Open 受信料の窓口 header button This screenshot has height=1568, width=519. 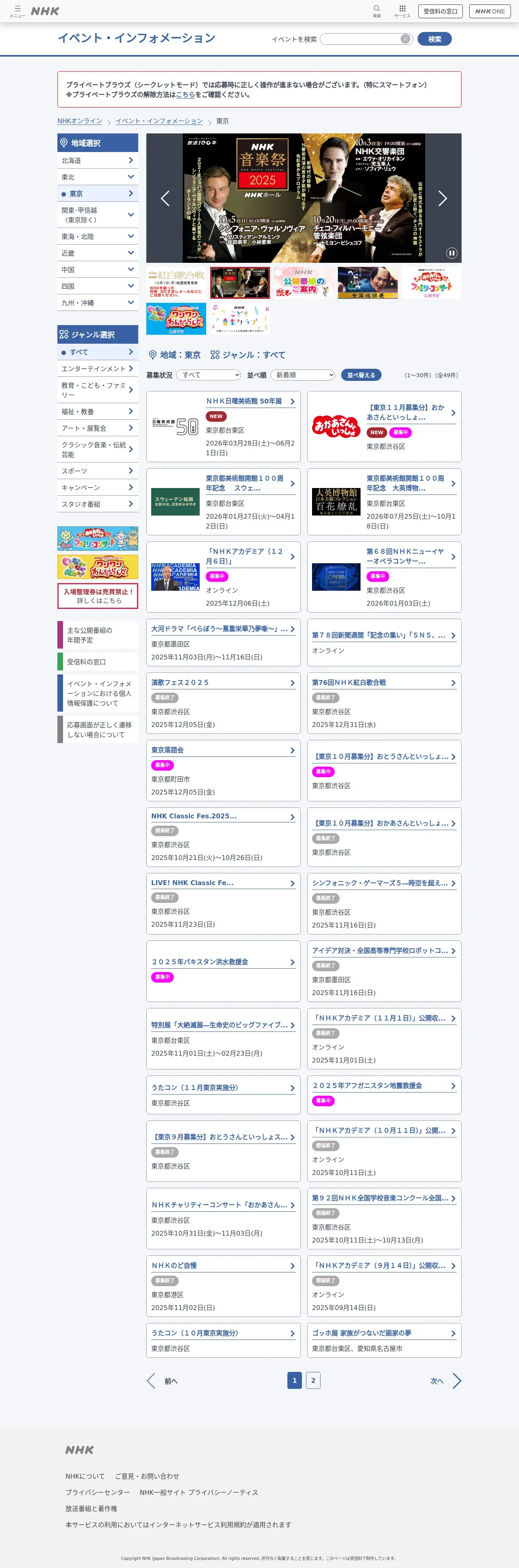441,11
